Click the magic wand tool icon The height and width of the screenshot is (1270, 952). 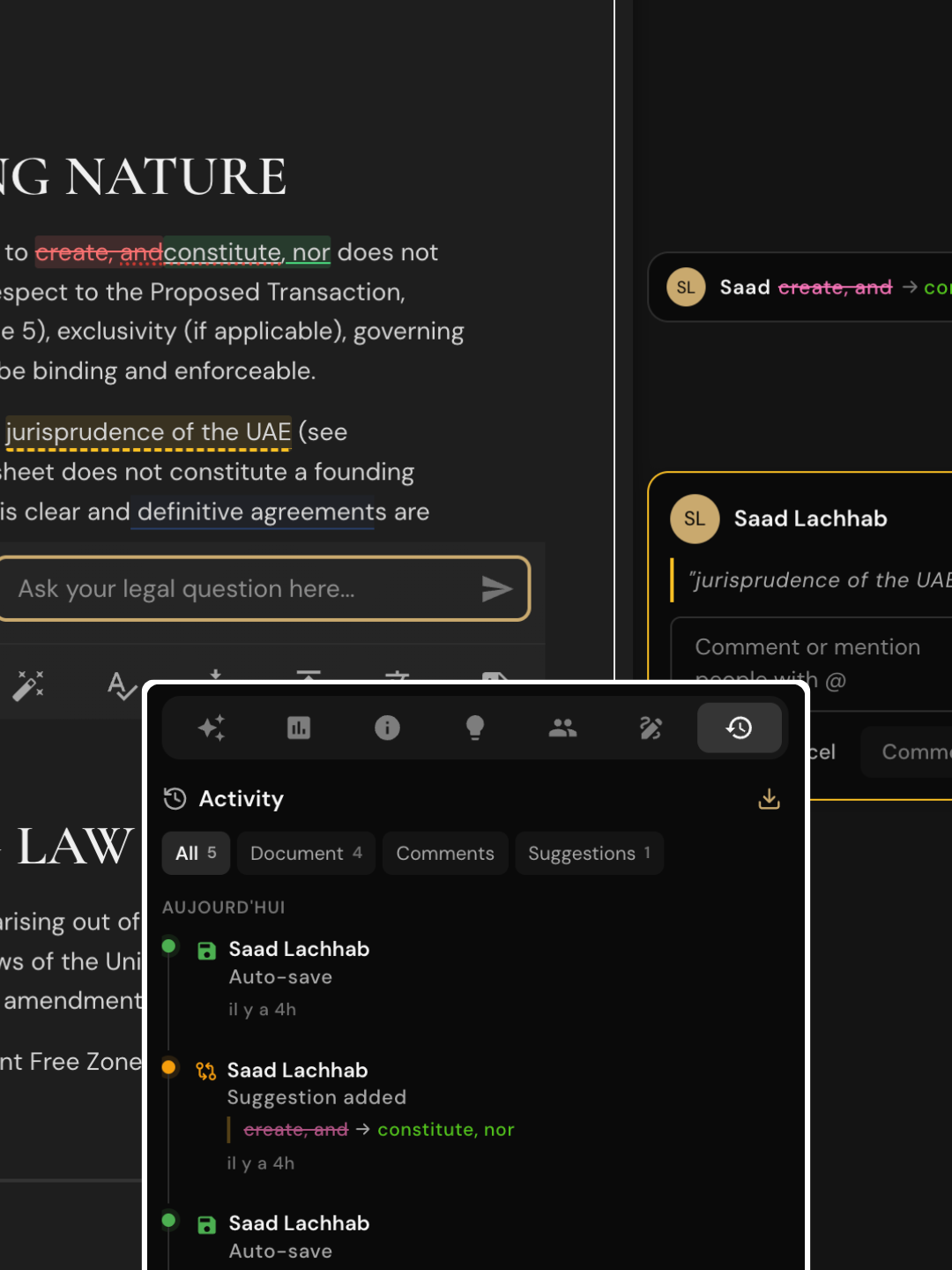(x=28, y=685)
